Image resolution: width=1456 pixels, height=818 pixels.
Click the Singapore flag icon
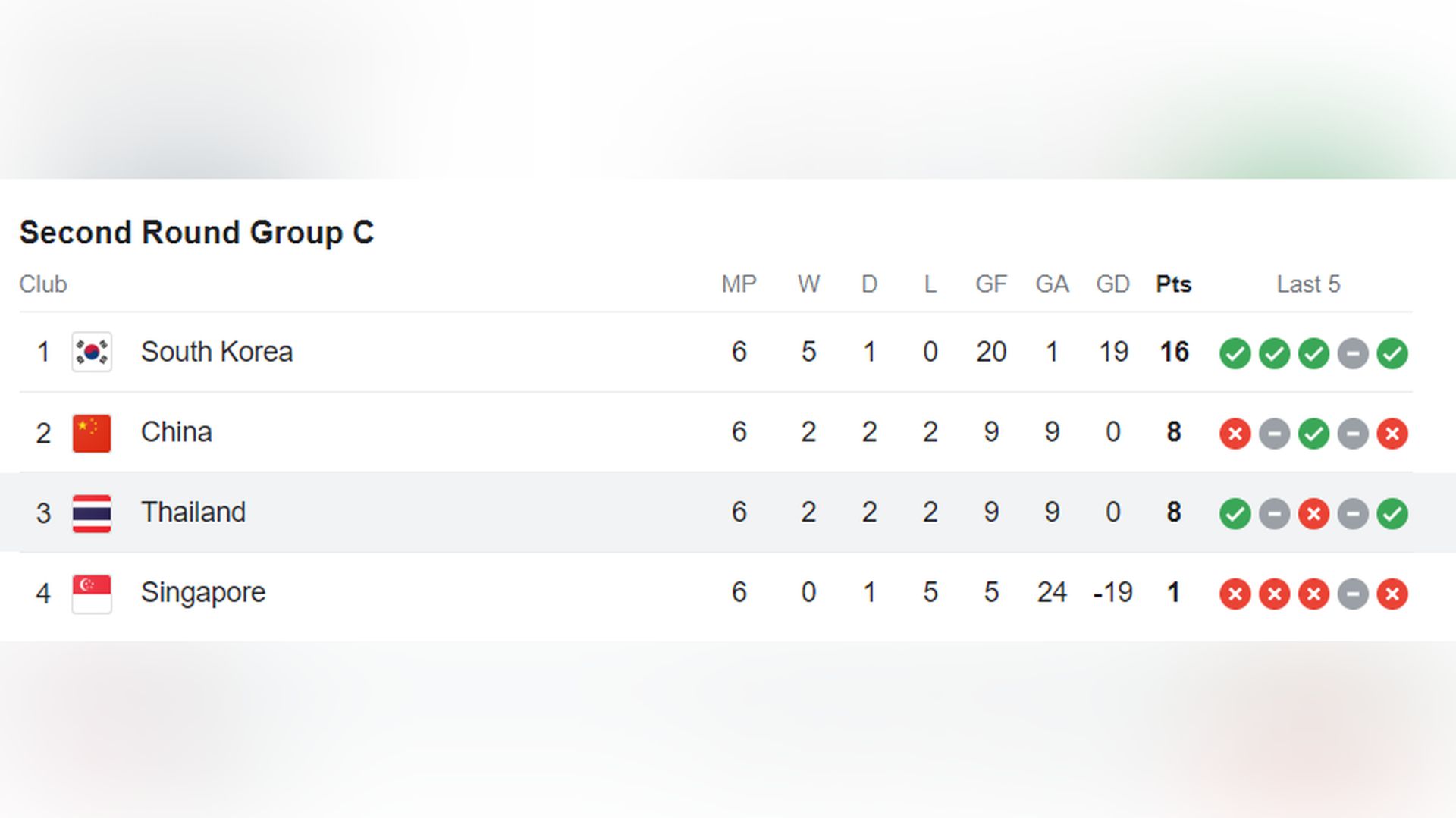[92, 594]
